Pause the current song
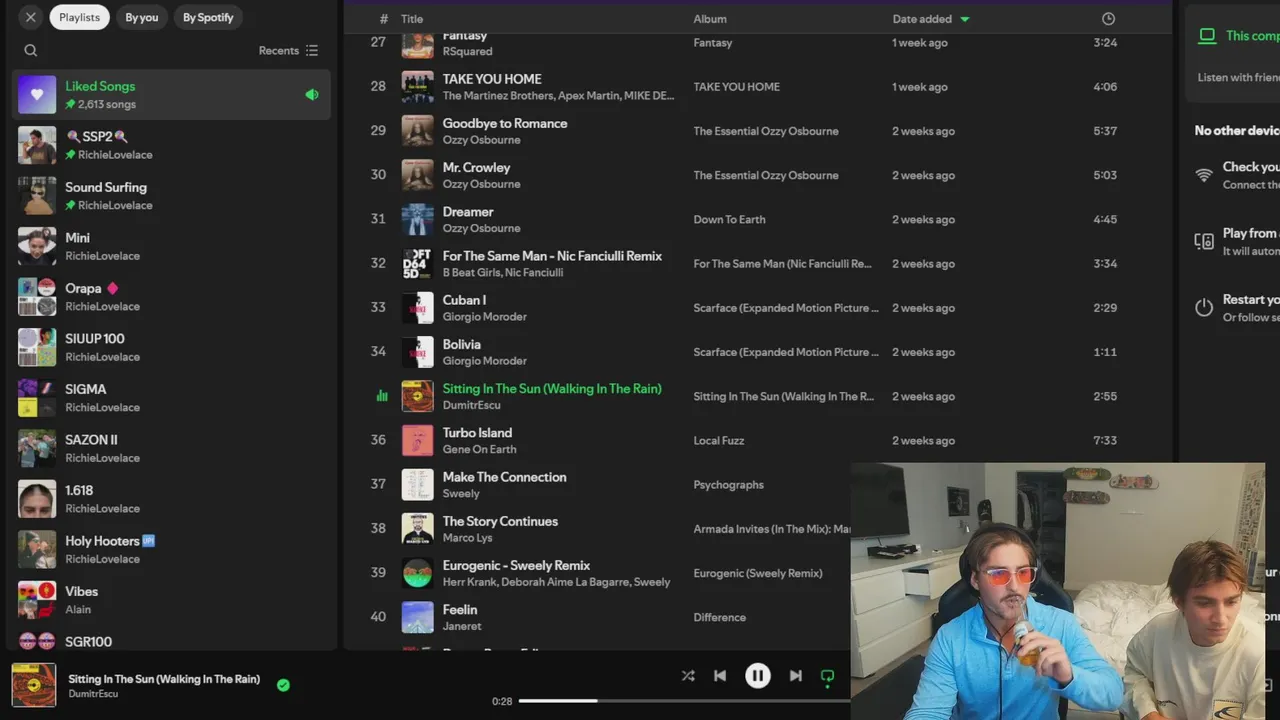The image size is (1280, 720). coord(758,676)
